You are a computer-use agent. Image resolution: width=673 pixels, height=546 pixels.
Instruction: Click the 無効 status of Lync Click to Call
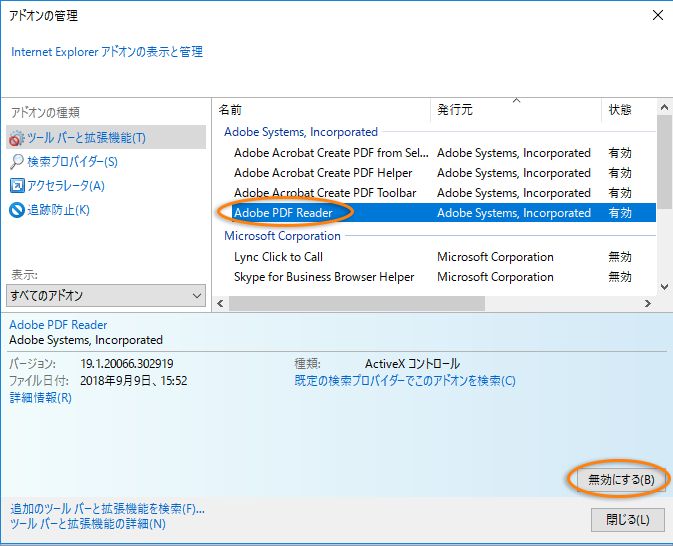point(620,257)
